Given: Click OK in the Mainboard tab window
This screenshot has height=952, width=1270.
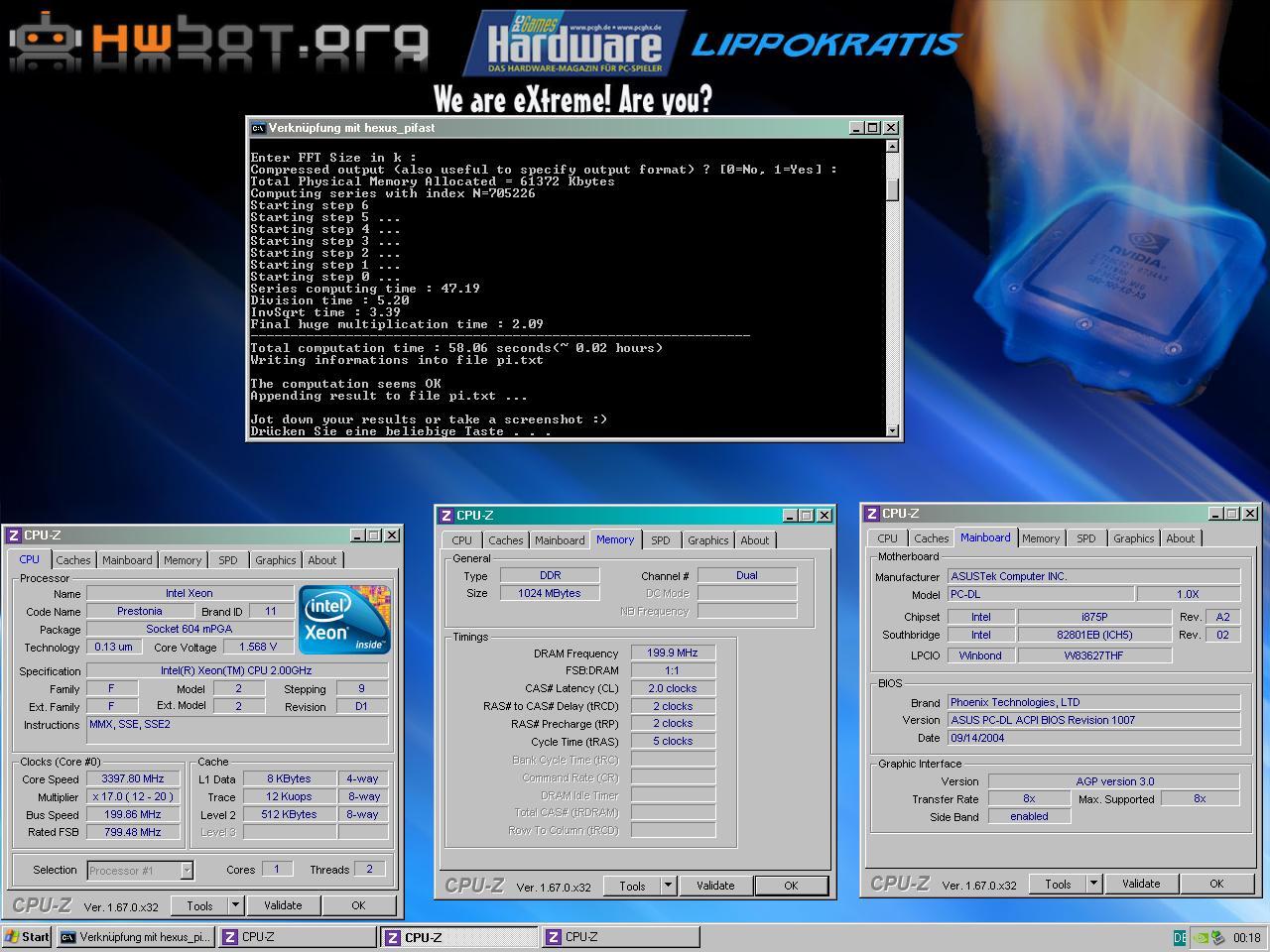Looking at the screenshot, I should (1216, 884).
